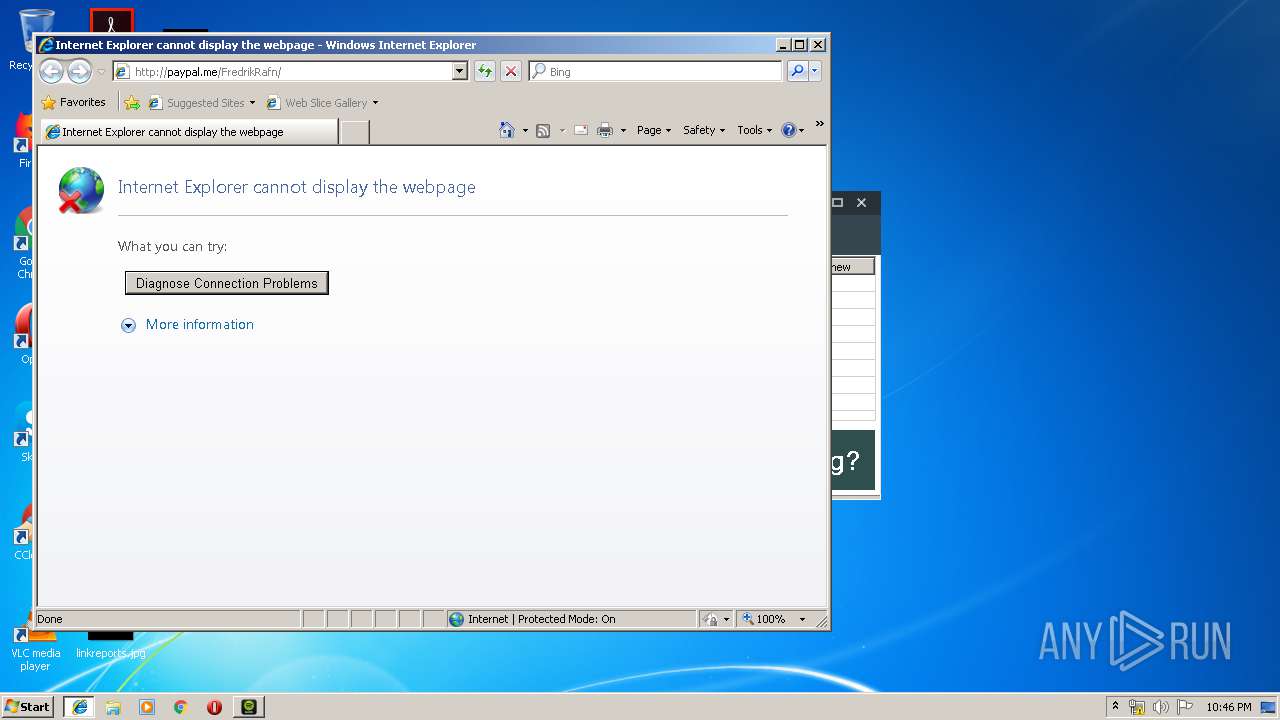Expand the More information section
This screenshot has width=1280, height=720.
click(188, 324)
